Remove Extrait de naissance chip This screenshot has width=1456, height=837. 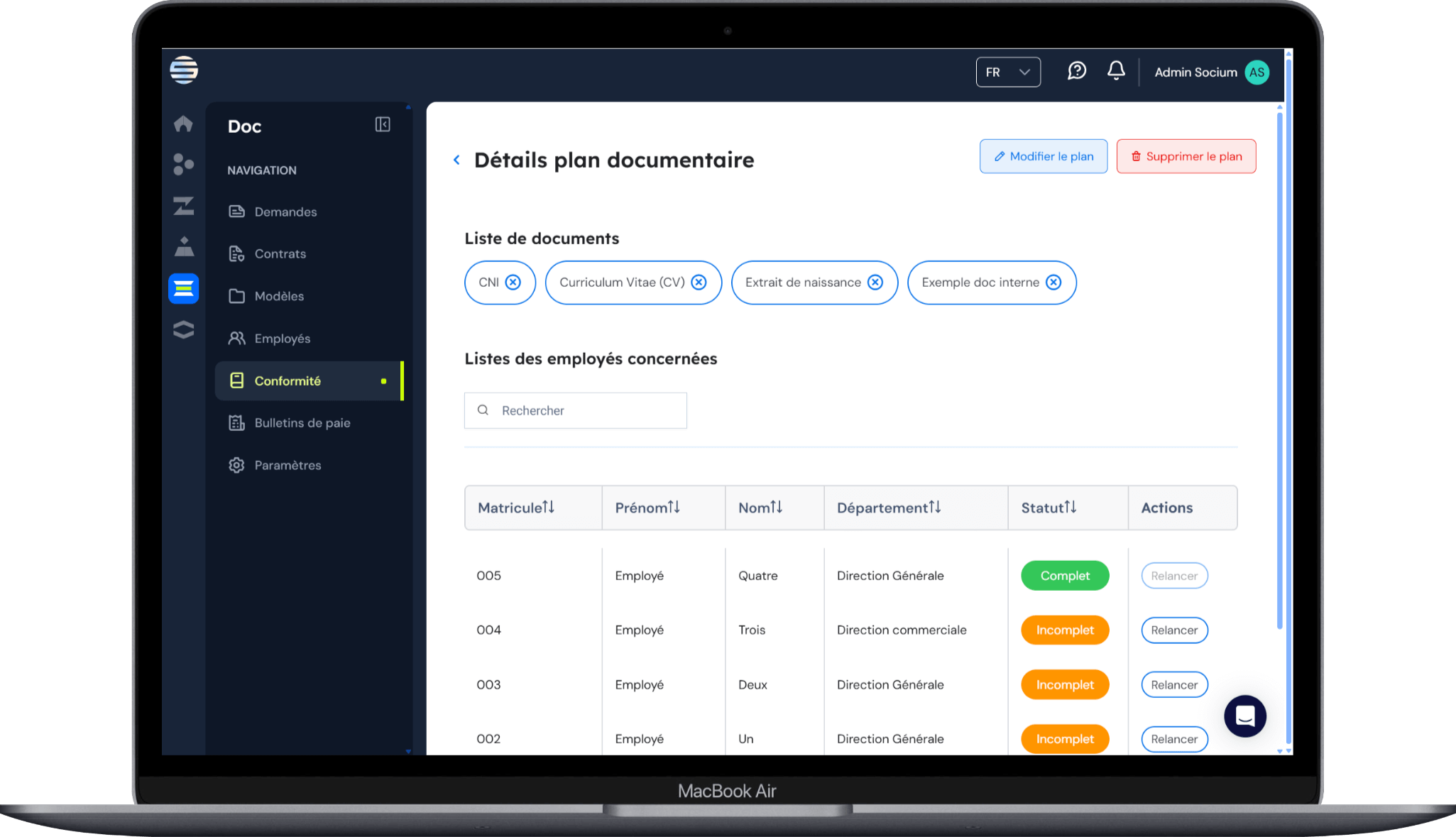pyautogui.click(x=875, y=283)
